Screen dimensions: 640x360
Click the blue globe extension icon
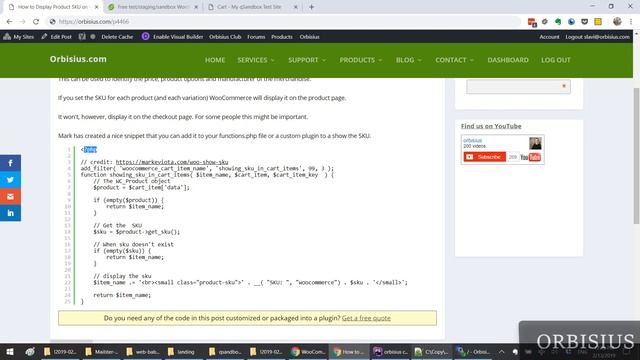[x=571, y=22]
